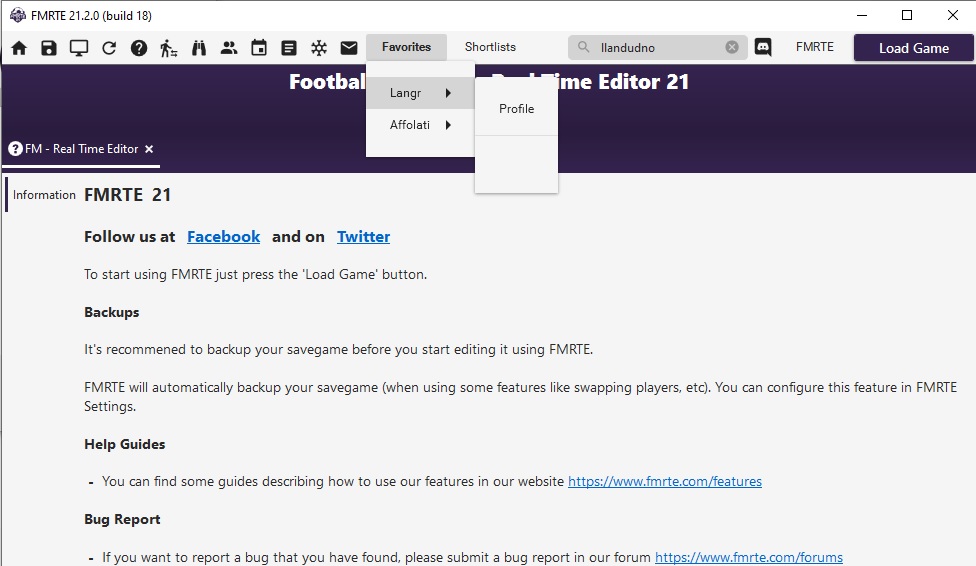Open the Facebook link
The image size is (976, 566).
pyautogui.click(x=223, y=237)
